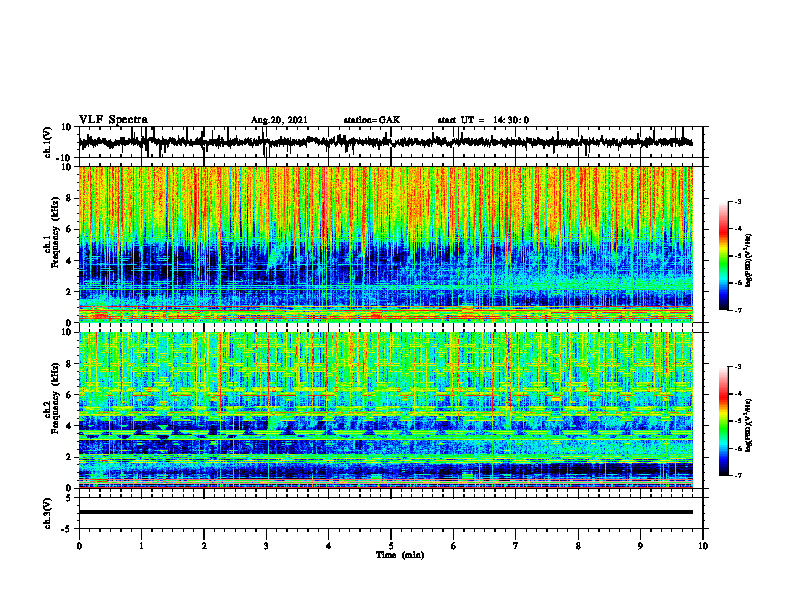Click time axis tick label "3"
Screen dimensions: 792x612
coord(266,546)
